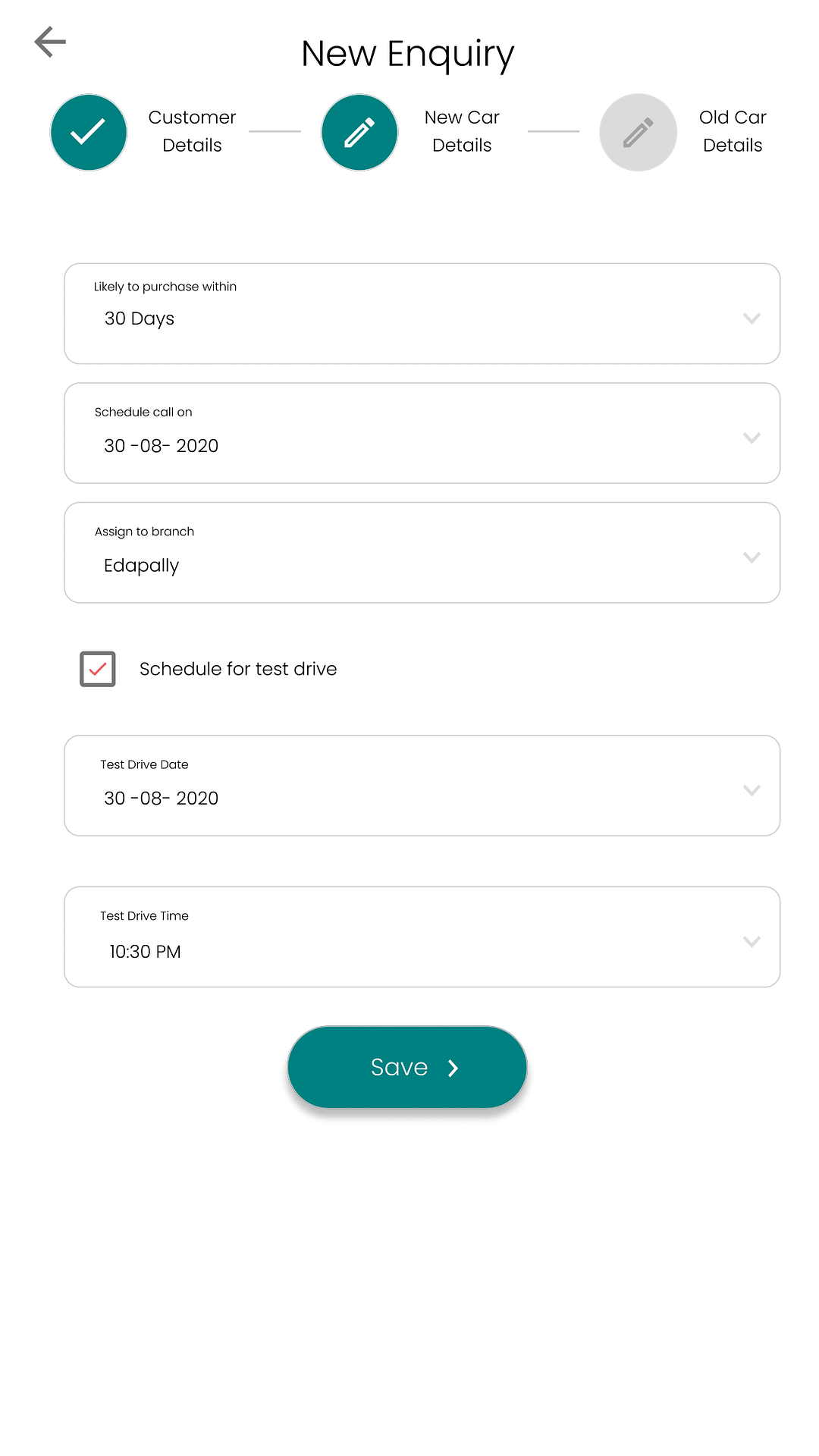
Task: Go back using the arrow icon
Action: coord(50,42)
